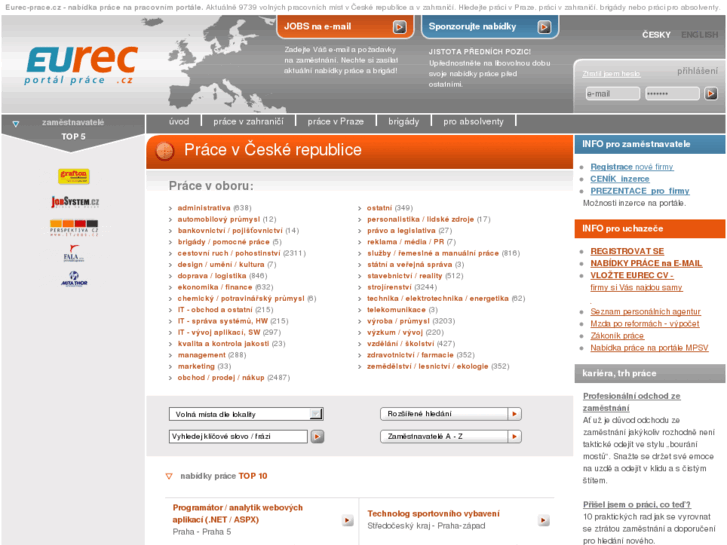
Task: Open doprava / logistika category
Action: click(212, 276)
